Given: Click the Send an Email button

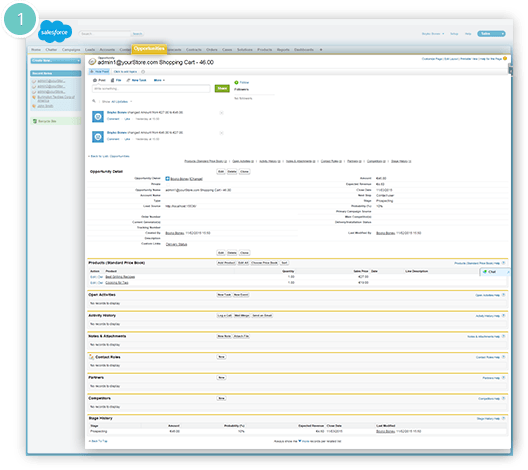Looking at the screenshot, I should [x=262, y=316].
